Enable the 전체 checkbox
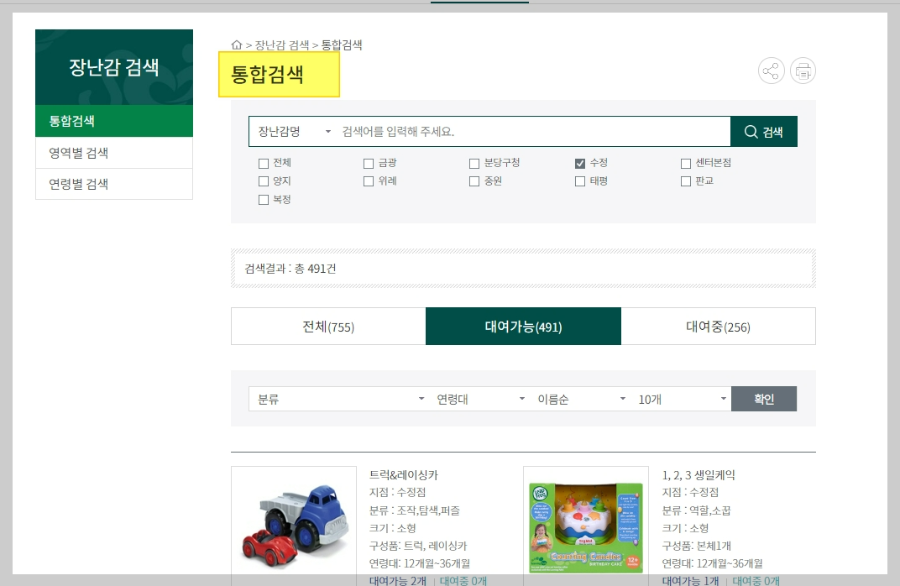 [x=262, y=162]
